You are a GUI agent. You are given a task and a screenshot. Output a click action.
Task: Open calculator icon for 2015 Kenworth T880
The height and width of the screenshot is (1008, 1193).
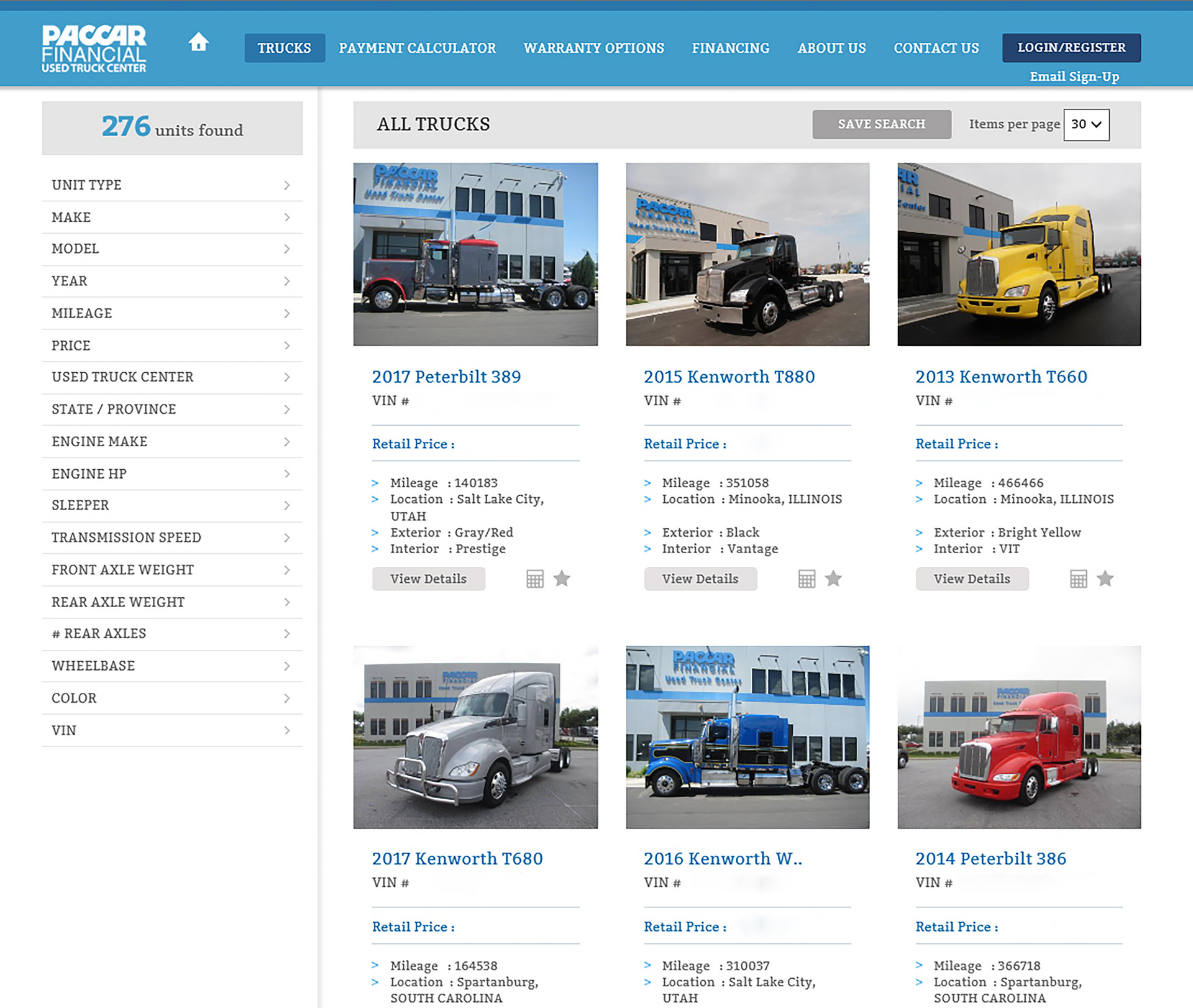click(x=807, y=579)
